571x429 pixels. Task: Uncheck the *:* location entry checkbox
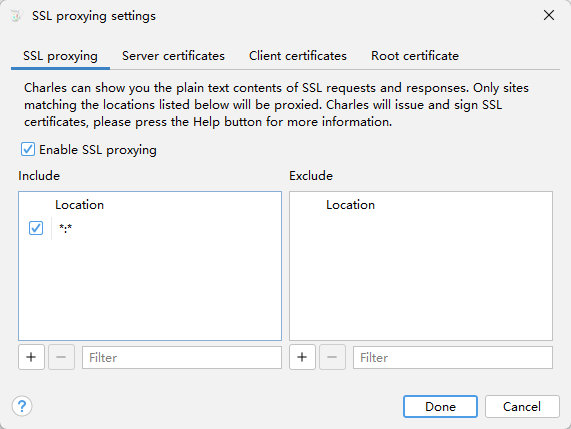click(x=36, y=228)
